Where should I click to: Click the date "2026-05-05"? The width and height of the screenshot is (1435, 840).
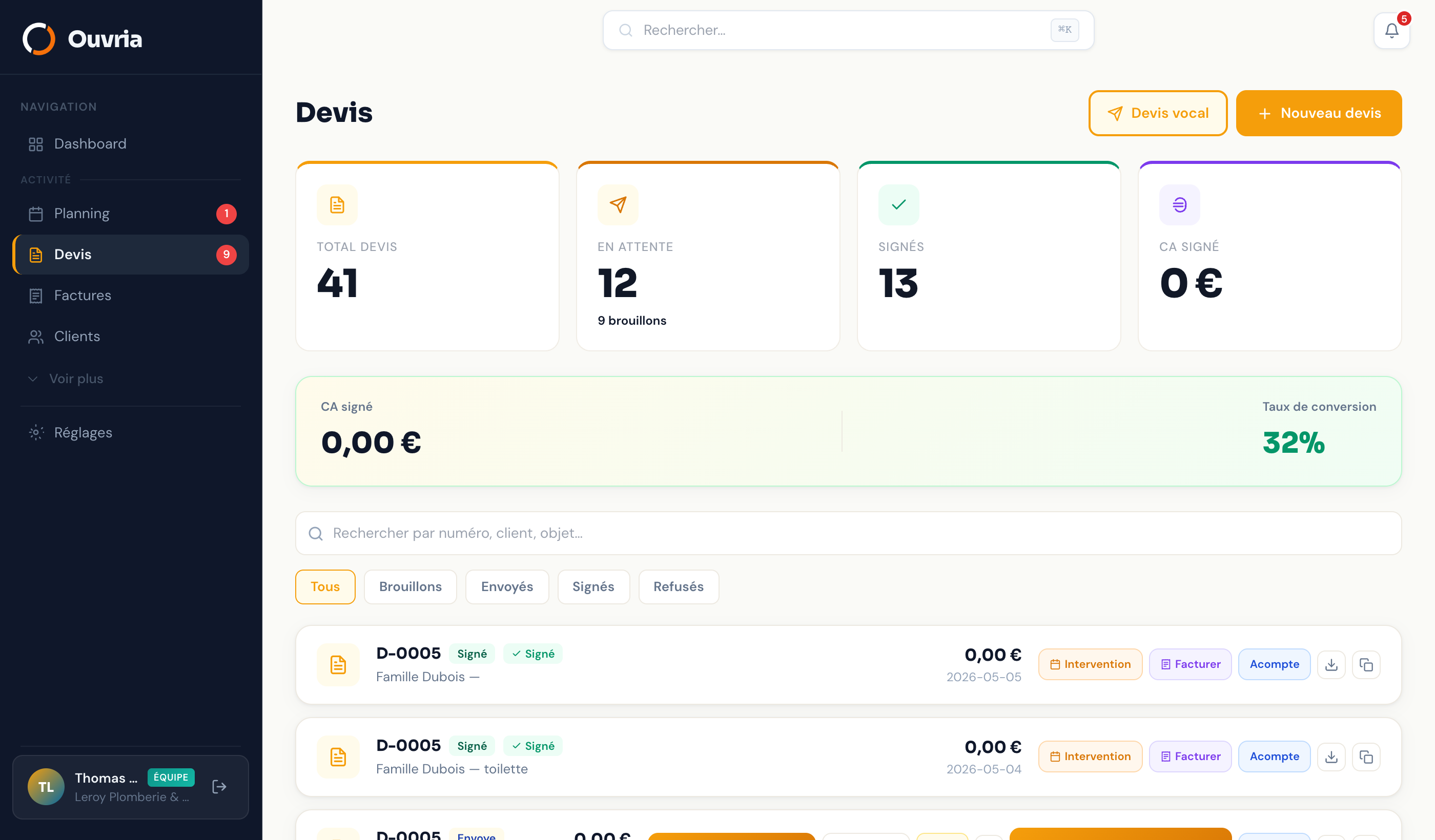coord(984,677)
